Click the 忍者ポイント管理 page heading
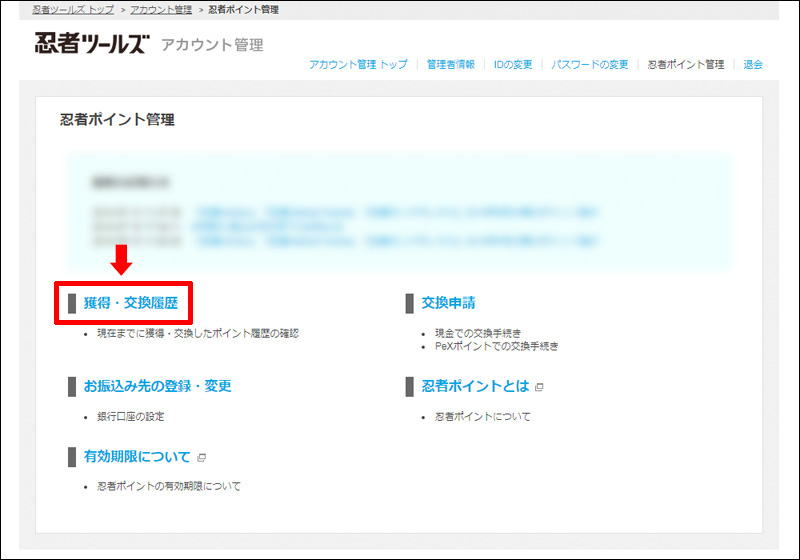 (117, 120)
